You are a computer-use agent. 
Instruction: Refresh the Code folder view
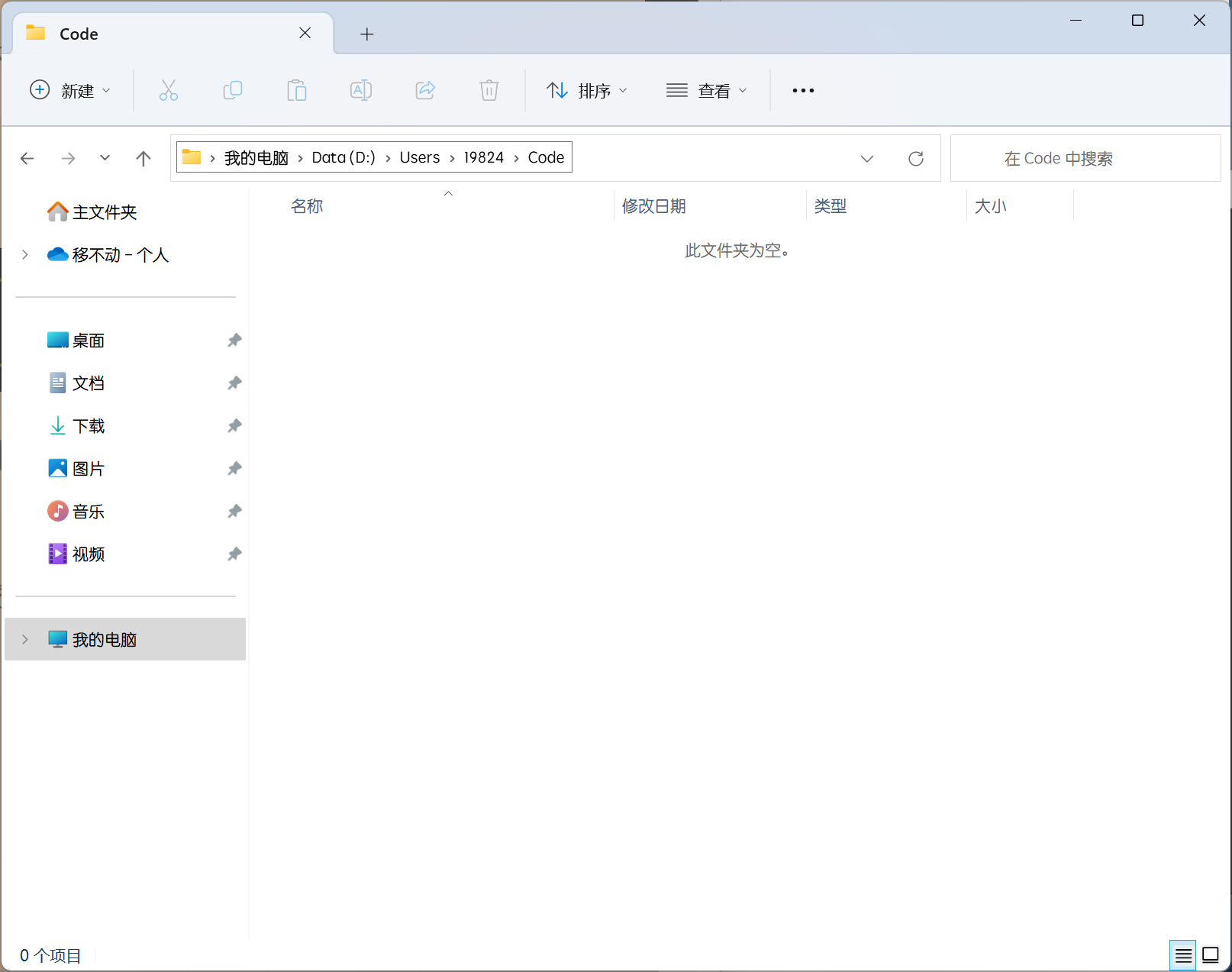click(x=916, y=158)
